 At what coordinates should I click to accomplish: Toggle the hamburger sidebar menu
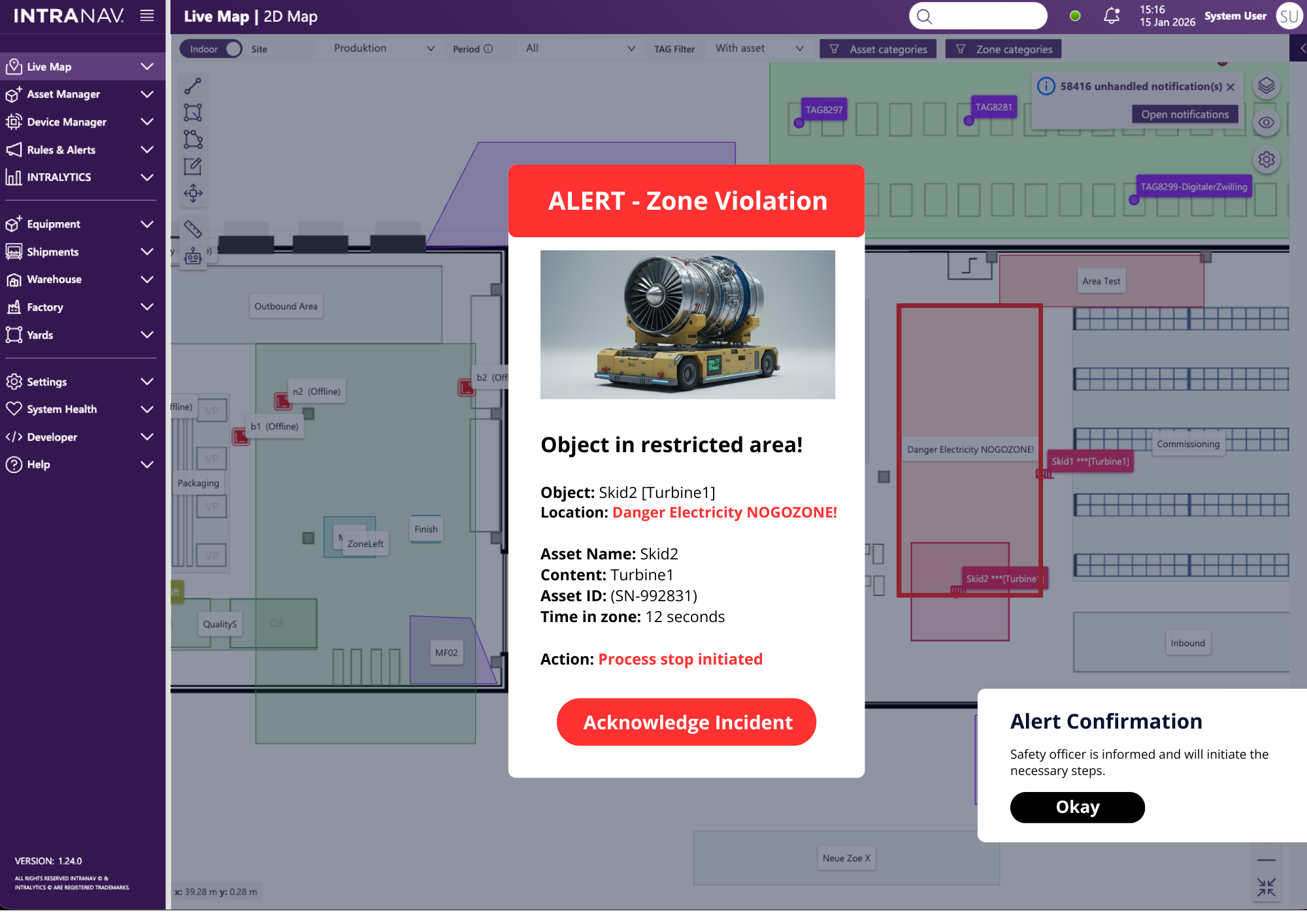147,16
